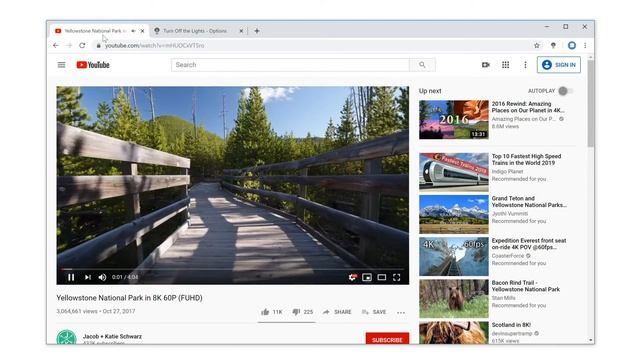Viewport: 640px width, 360px height.
Task: Skip to the next video
Action: click(88, 277)
